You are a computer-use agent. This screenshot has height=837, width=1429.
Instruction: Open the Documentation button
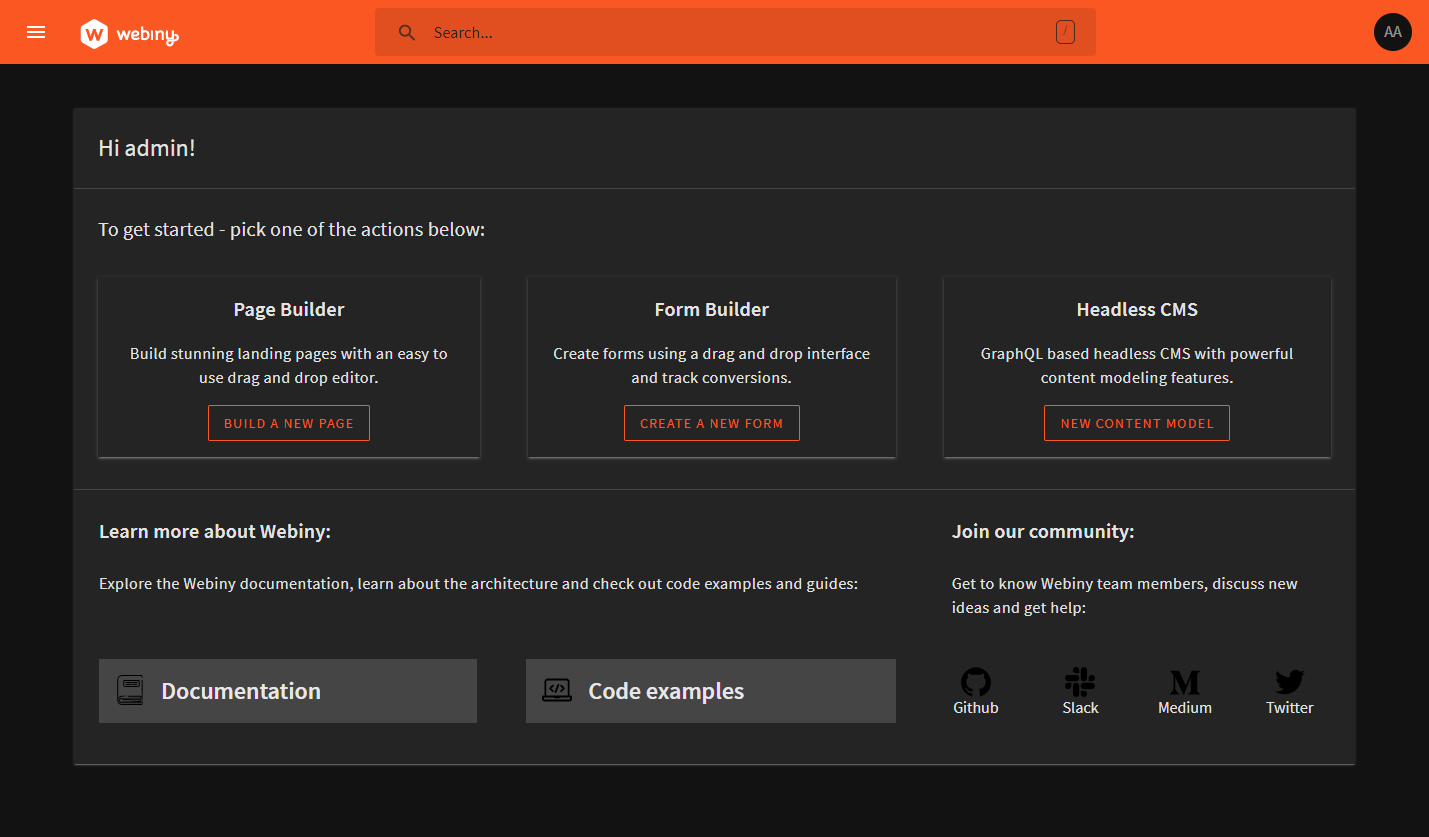pos(287,690)
